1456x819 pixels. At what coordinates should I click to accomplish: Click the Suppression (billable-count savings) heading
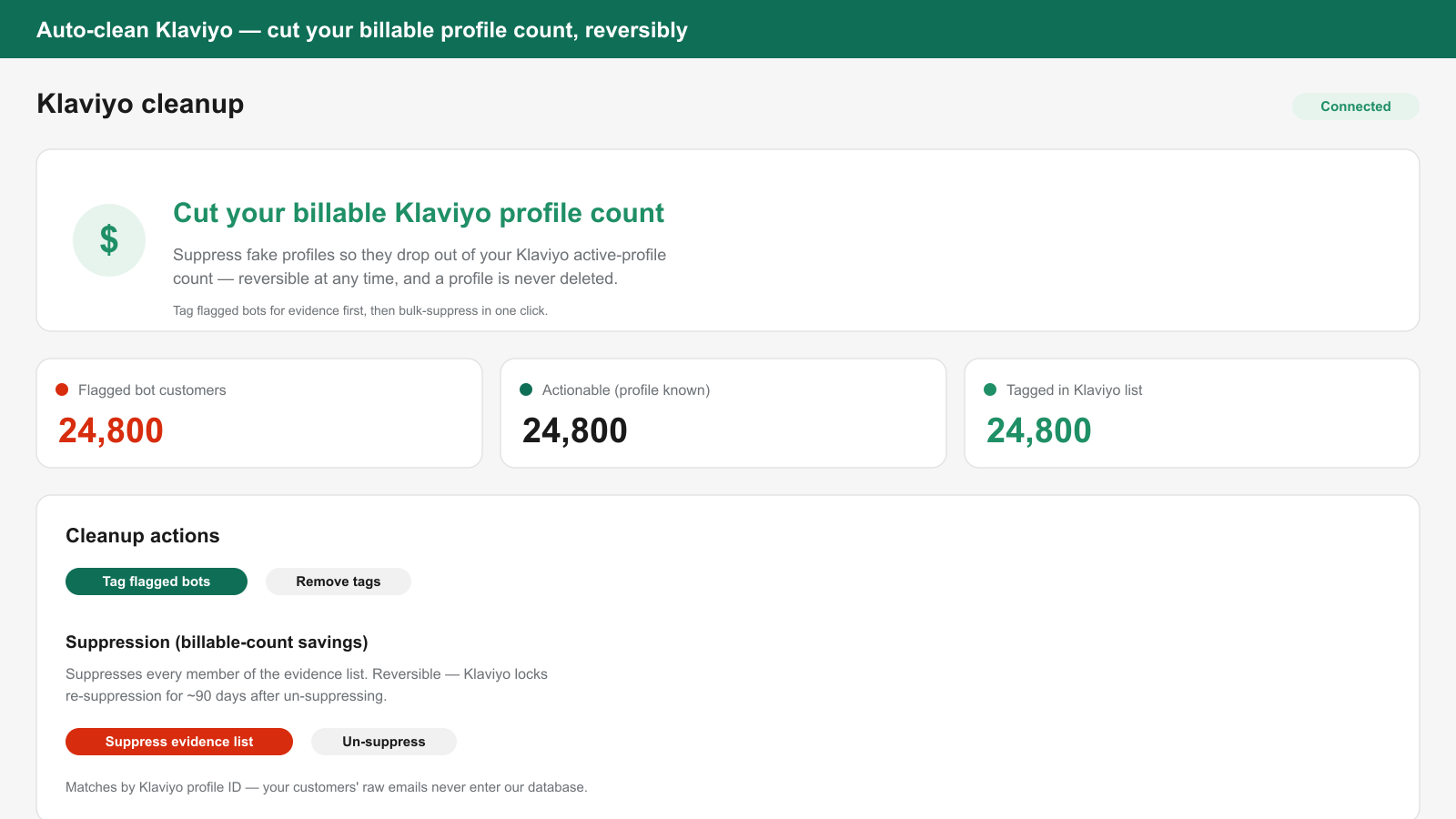[217, 642]
